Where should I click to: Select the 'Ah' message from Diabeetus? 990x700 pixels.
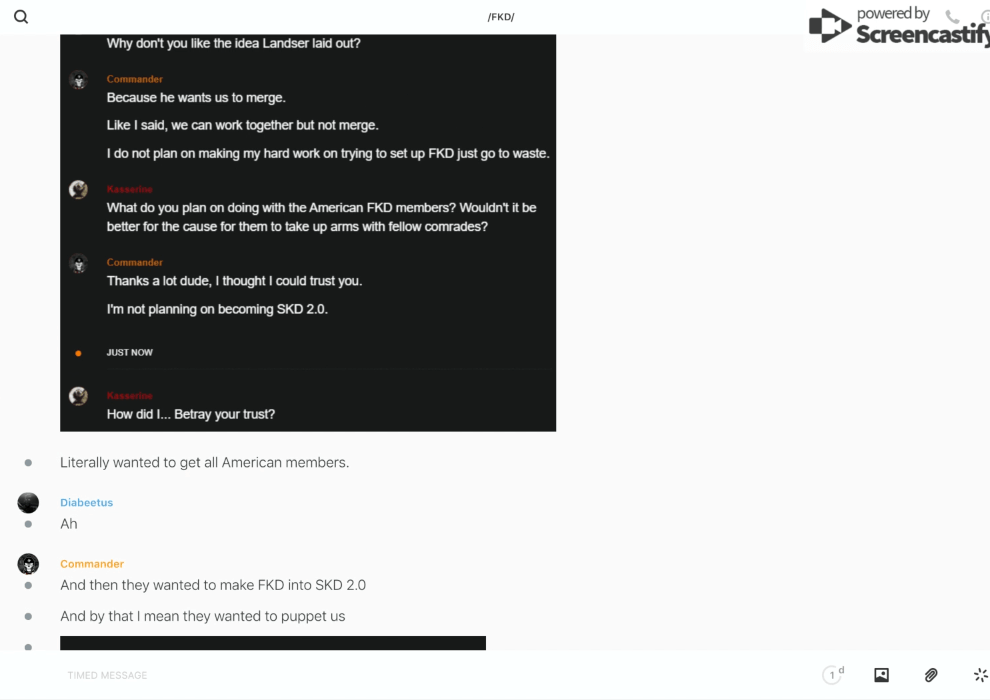[69, 524]
